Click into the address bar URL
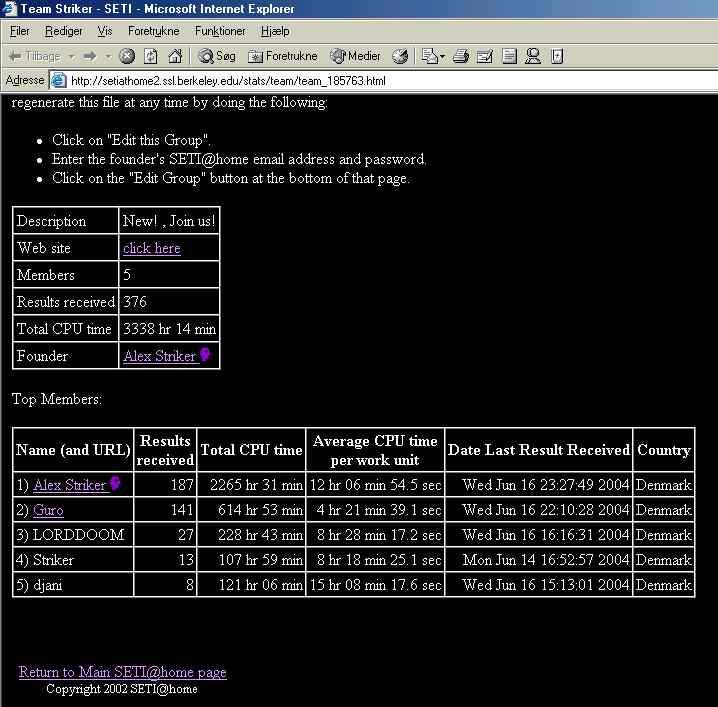The height and width of the screenshot is (707, 718). pos(228,81)
